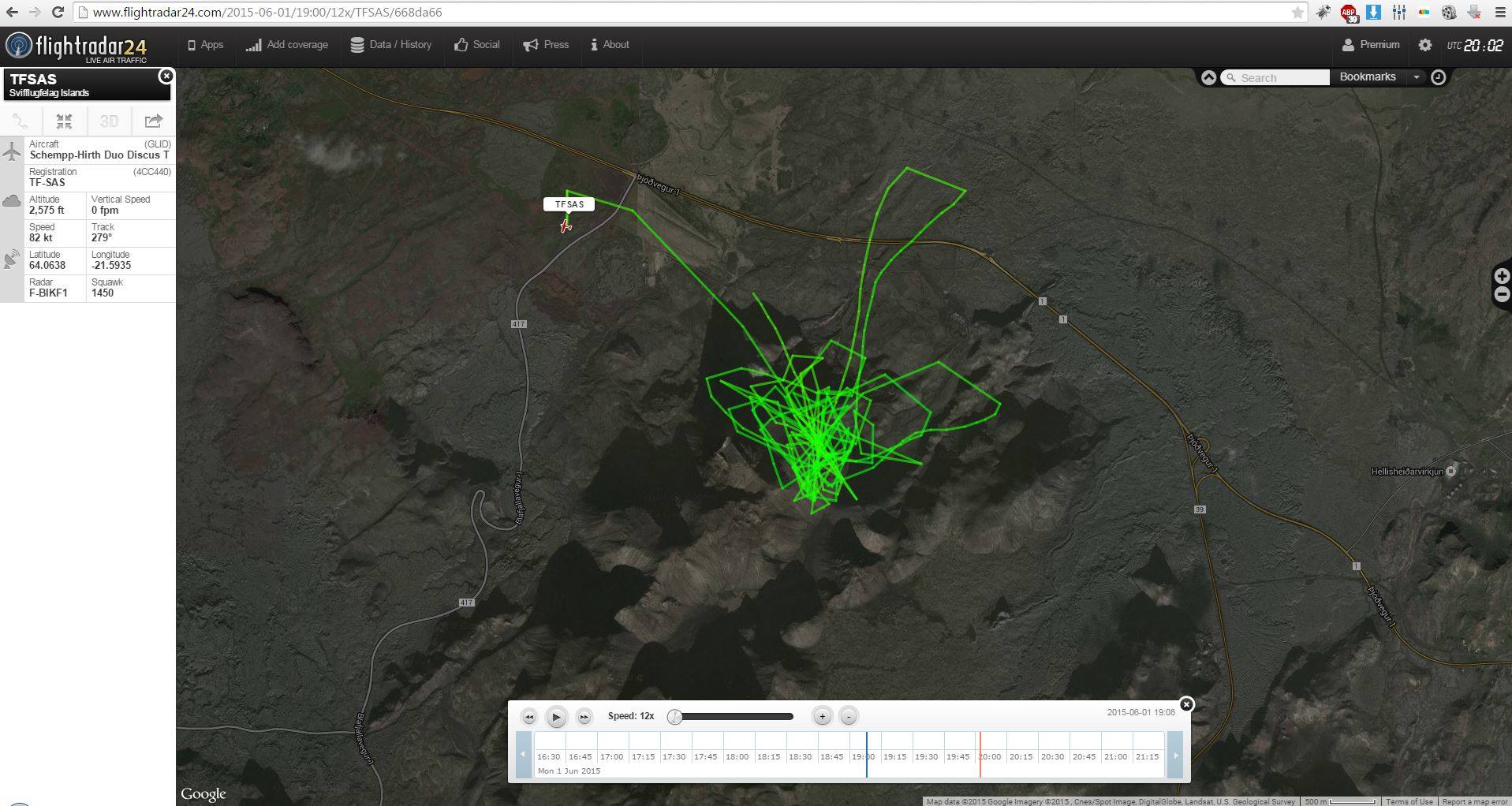This screenshot has width=1512, height=806.
Task: Click the collapse arrows icon in panel
Action: click(x=64, y=121)
